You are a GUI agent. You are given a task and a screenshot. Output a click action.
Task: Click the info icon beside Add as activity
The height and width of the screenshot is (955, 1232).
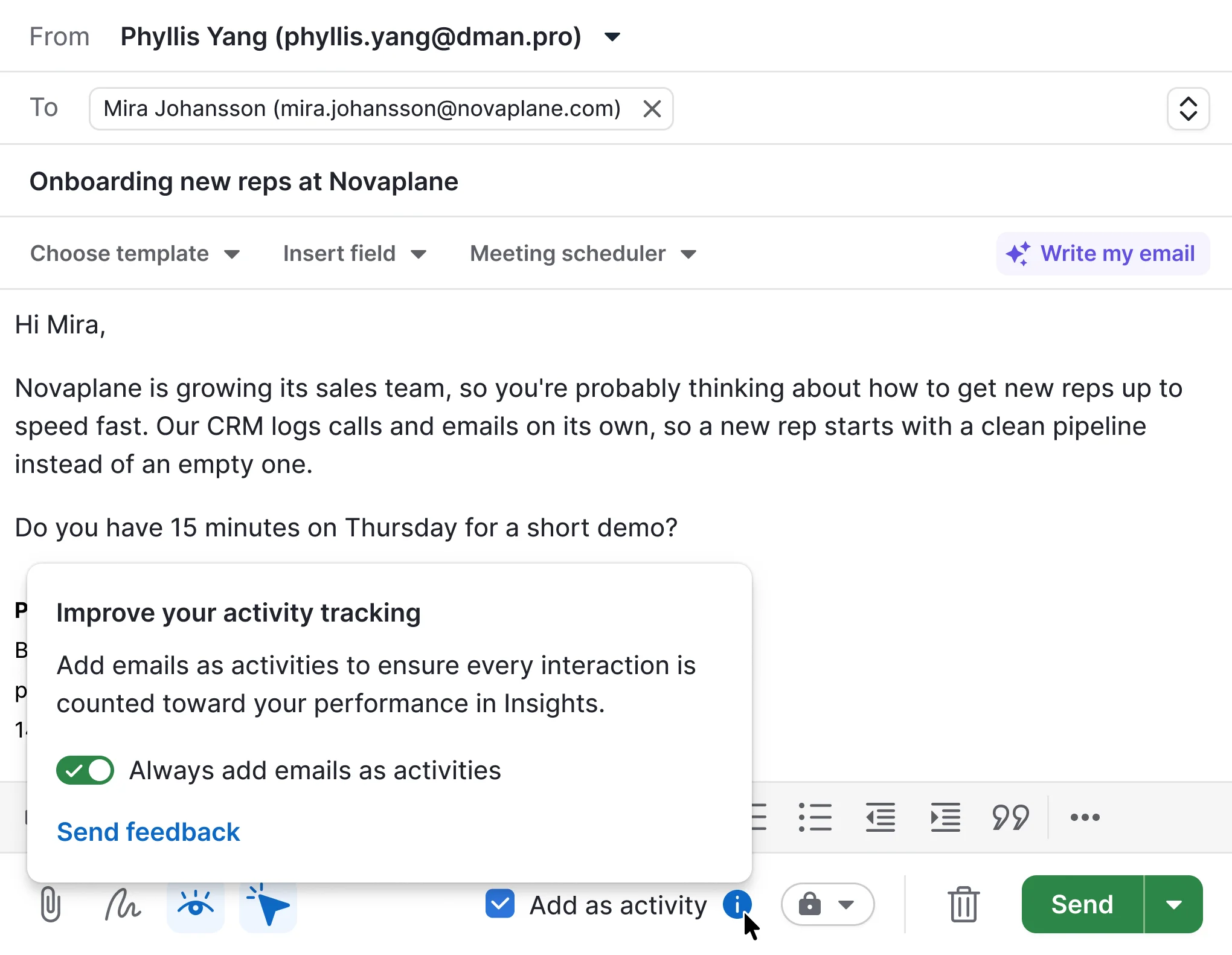click(737, 904)
